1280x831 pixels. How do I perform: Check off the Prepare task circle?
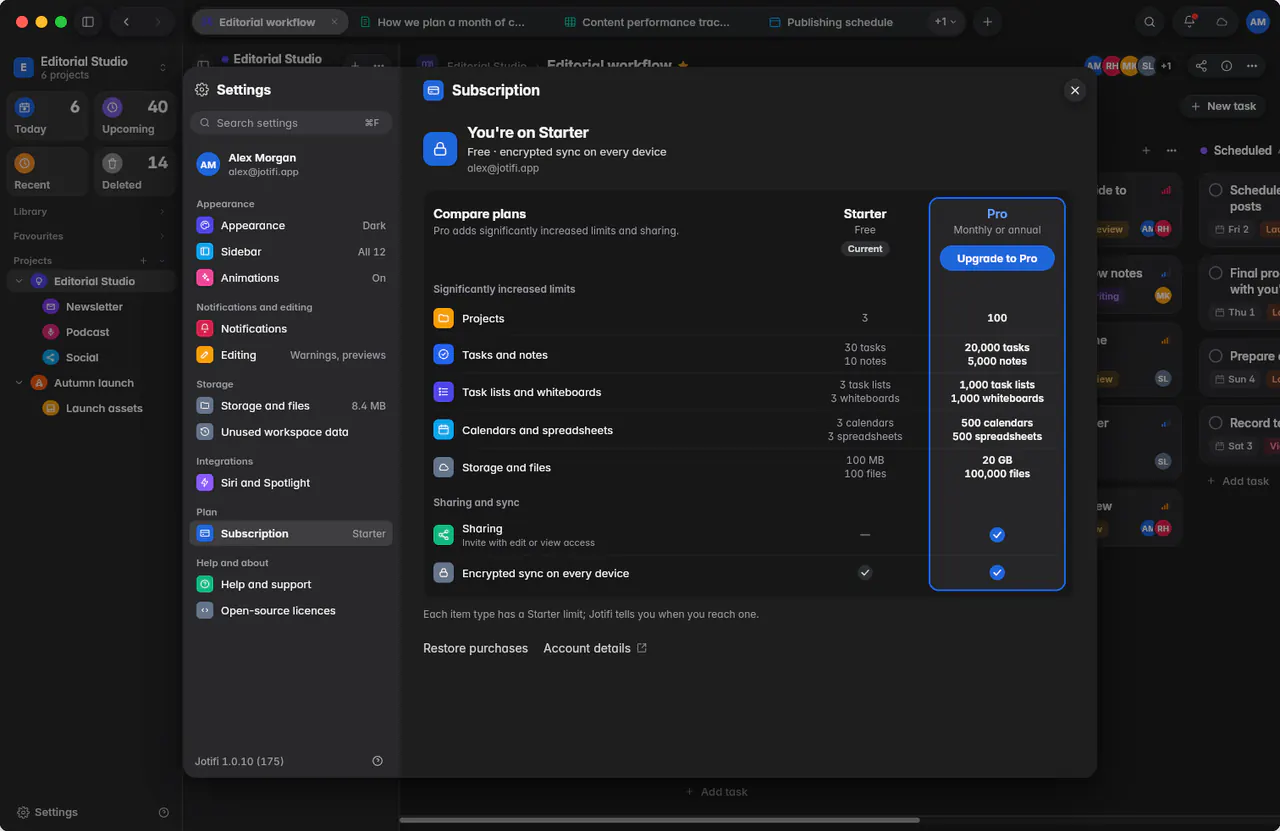tap(1216, 356)
